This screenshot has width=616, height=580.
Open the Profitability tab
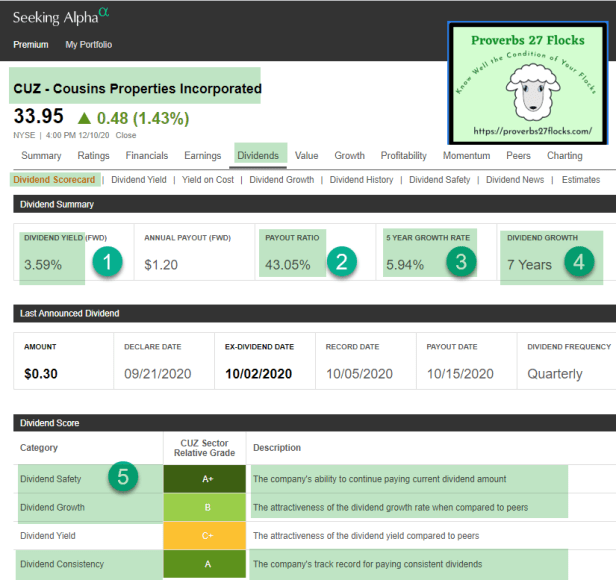pyautogui.click(x=403, y=156)
